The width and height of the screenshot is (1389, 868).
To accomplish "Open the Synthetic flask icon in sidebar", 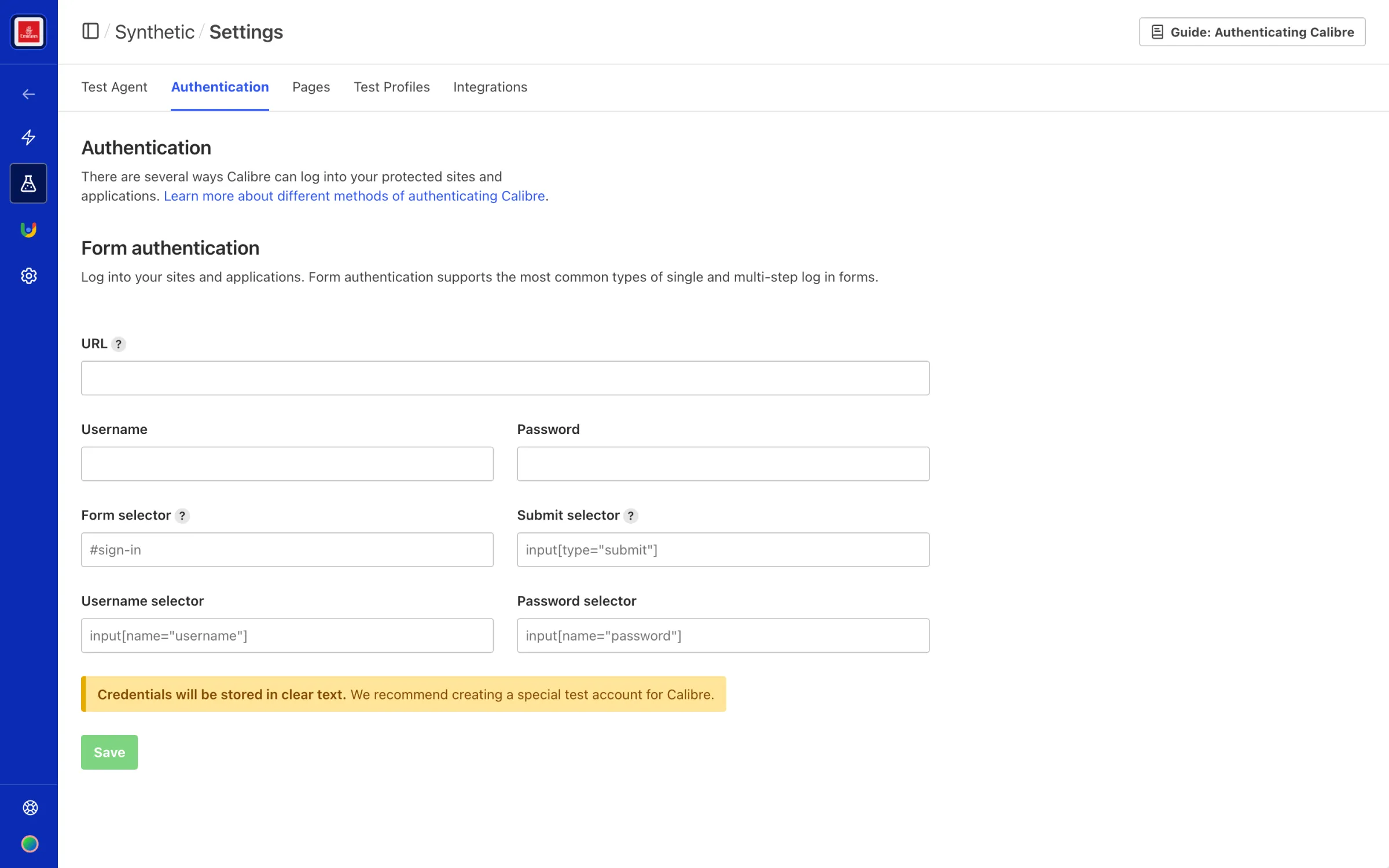I will pyautogui.click(x=28, y=183).
